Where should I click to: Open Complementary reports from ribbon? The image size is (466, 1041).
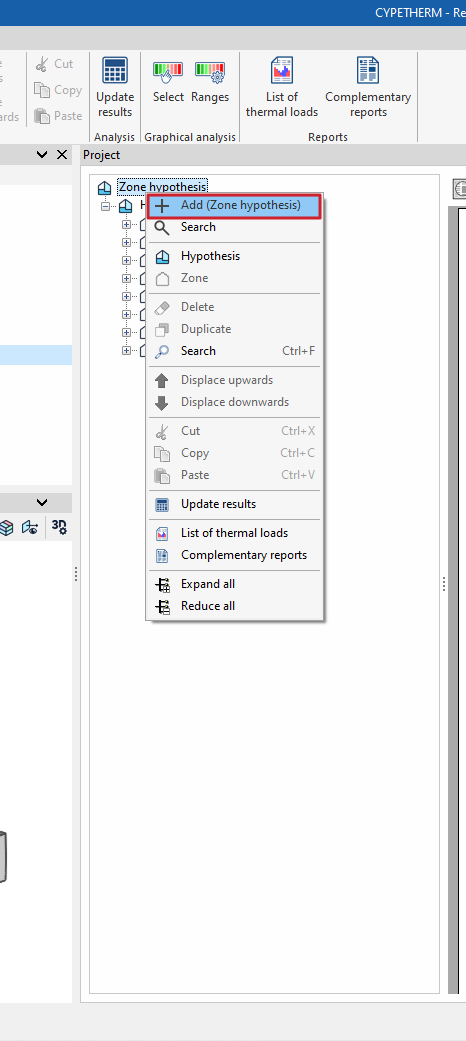[368, 88]
